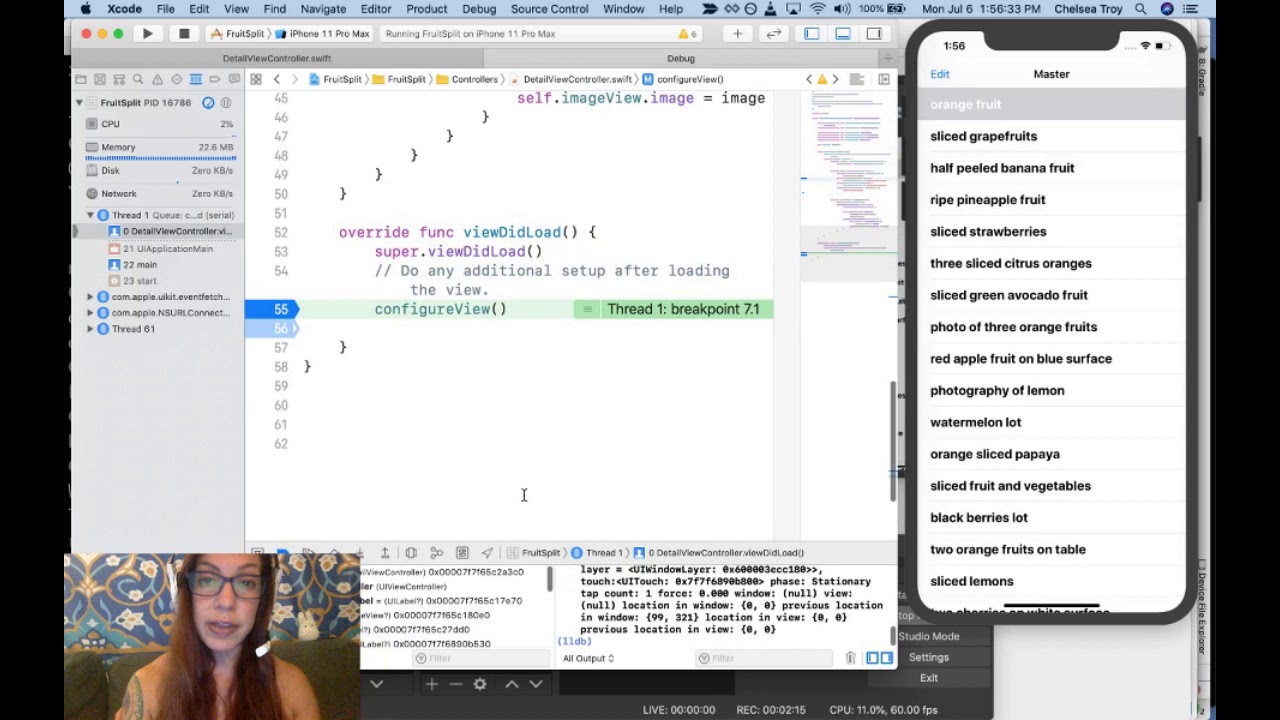Select the Memory gauge
Viewport: 1280px width, 720px height.
[160, 147]
